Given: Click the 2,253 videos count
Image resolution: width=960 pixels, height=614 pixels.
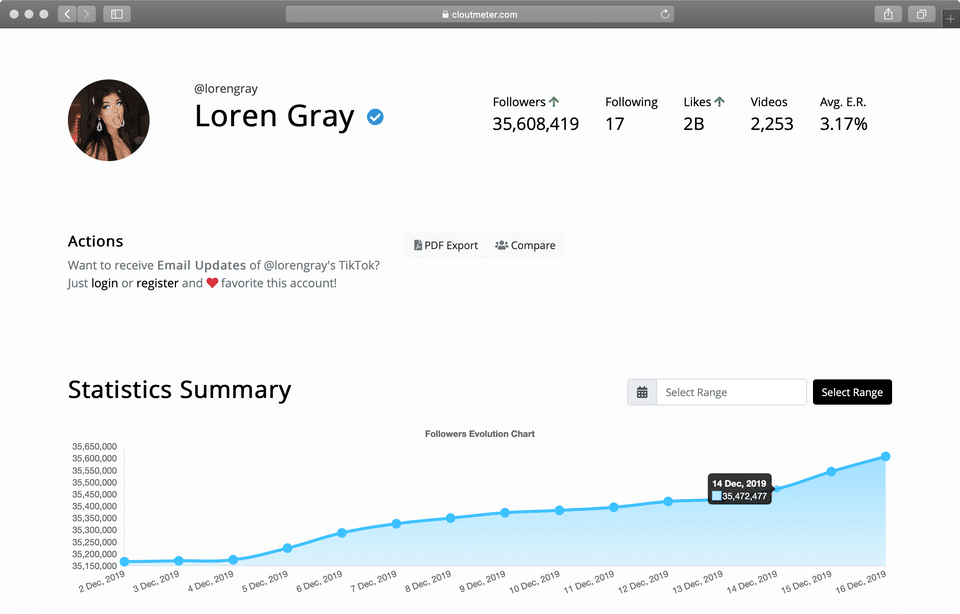Looking at the screenshot, I should pos(771,124).
